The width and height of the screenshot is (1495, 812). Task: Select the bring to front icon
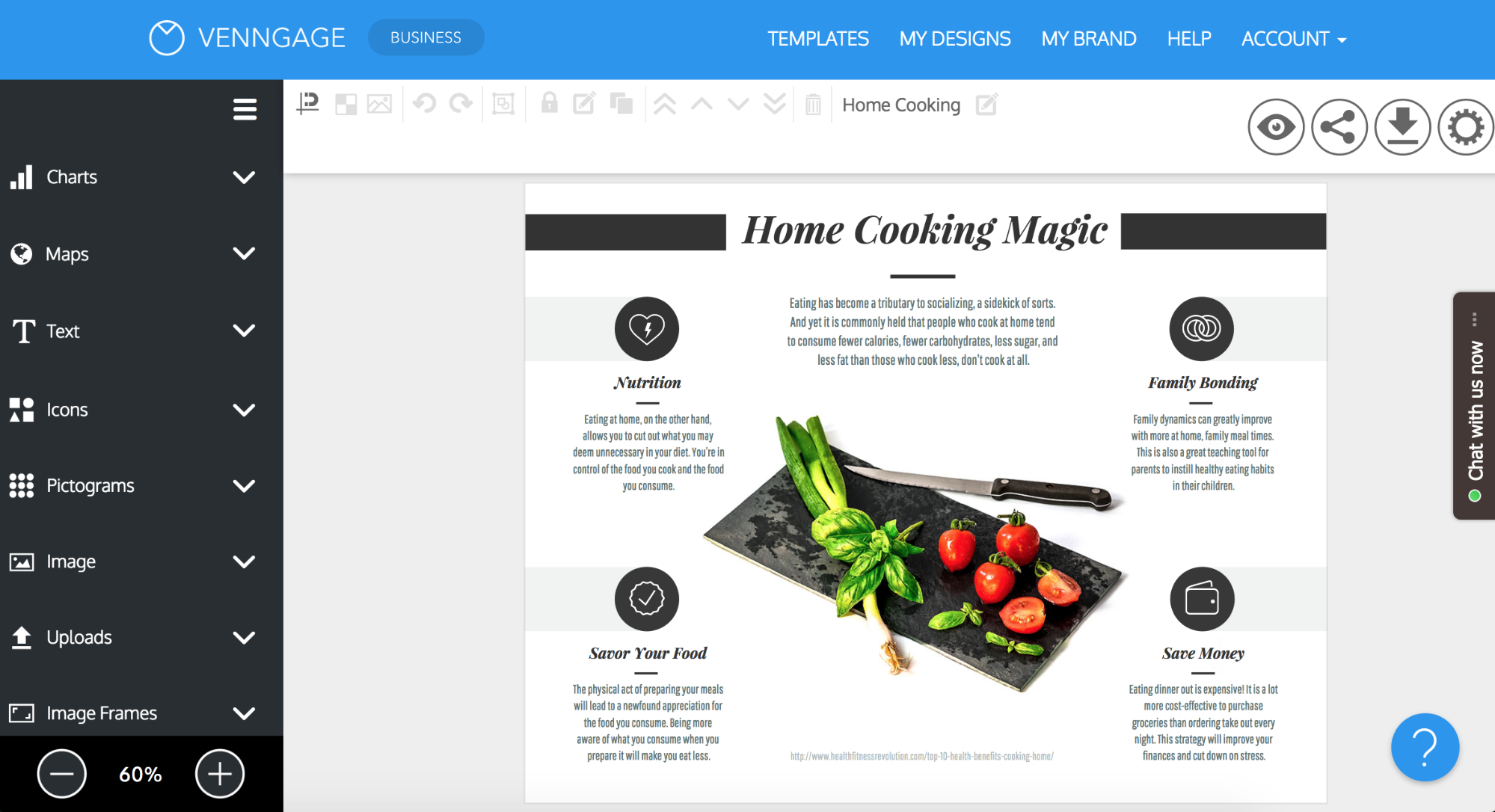(665, 105)
